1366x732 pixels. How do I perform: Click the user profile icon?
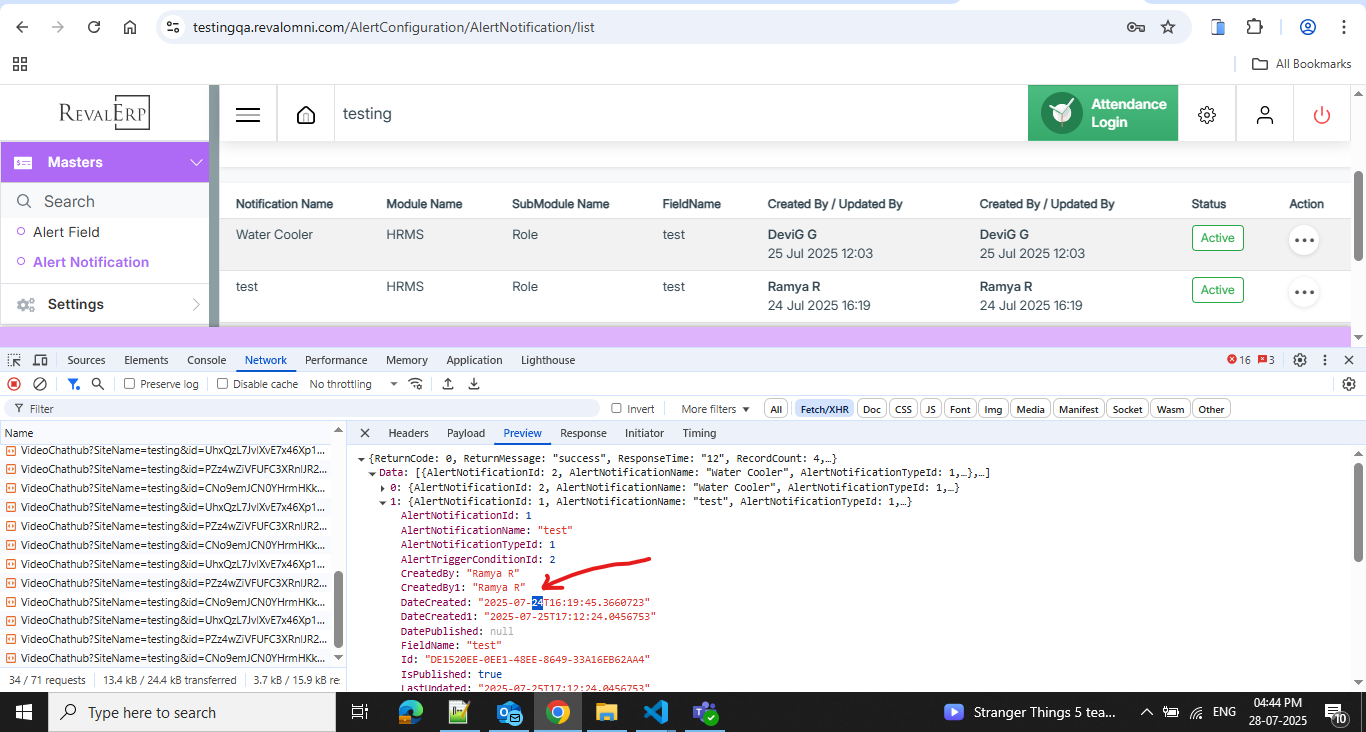pos(1265,115)
